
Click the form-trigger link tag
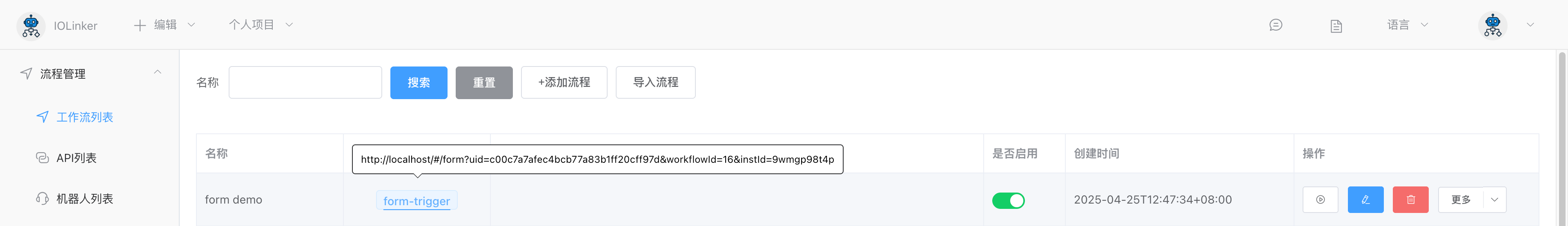pos(416,201)
